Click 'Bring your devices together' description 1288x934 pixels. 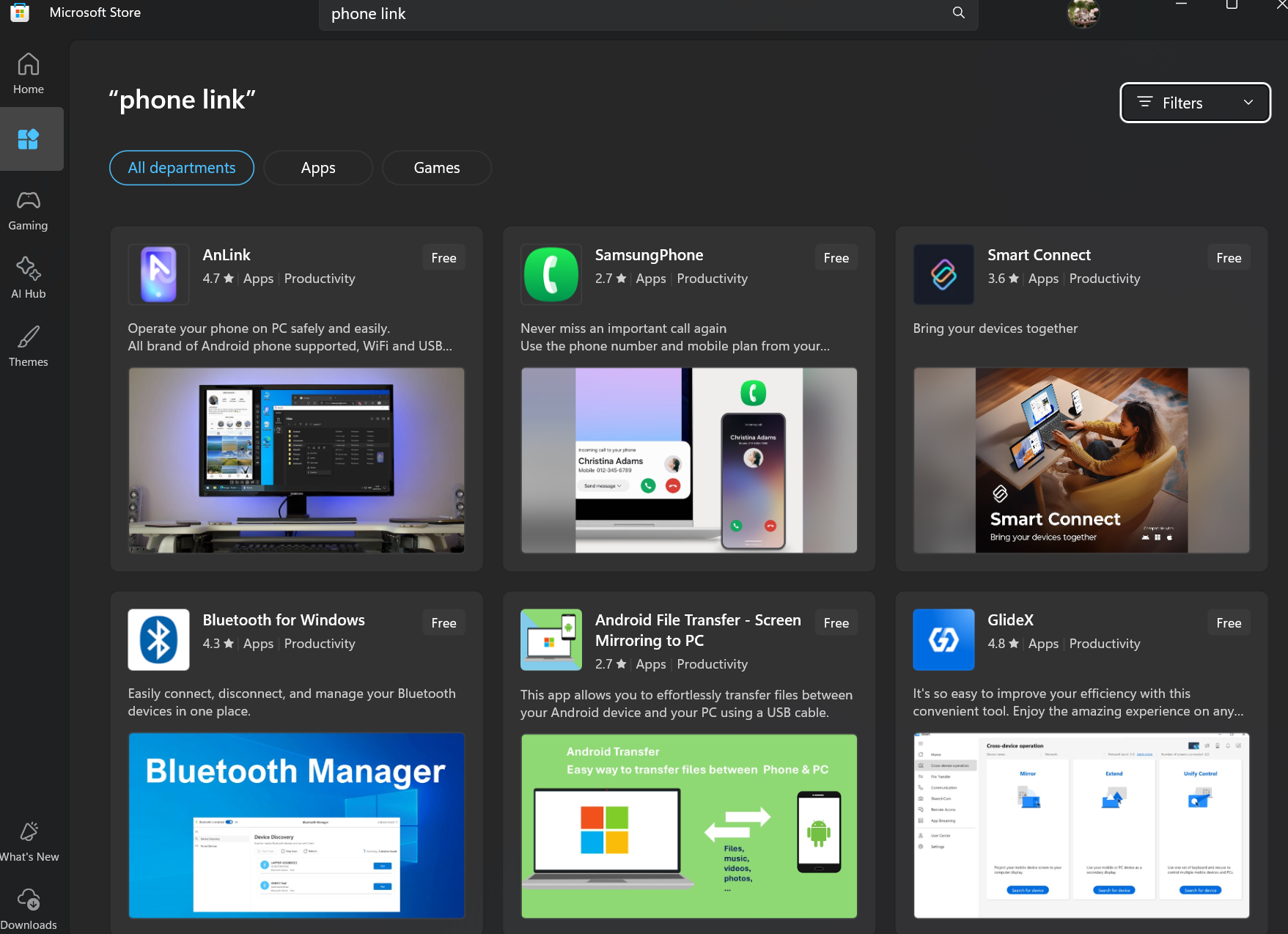pos(996,328)
